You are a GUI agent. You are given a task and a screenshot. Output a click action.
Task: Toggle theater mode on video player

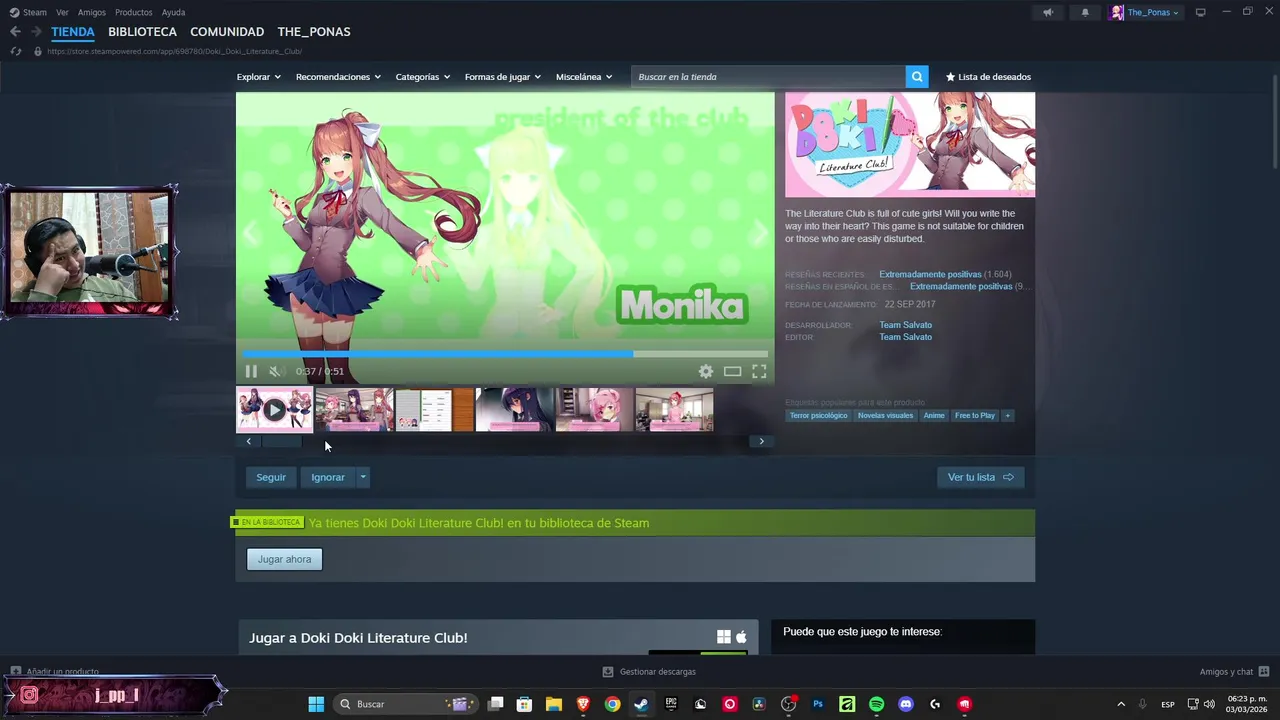point(733,371)
